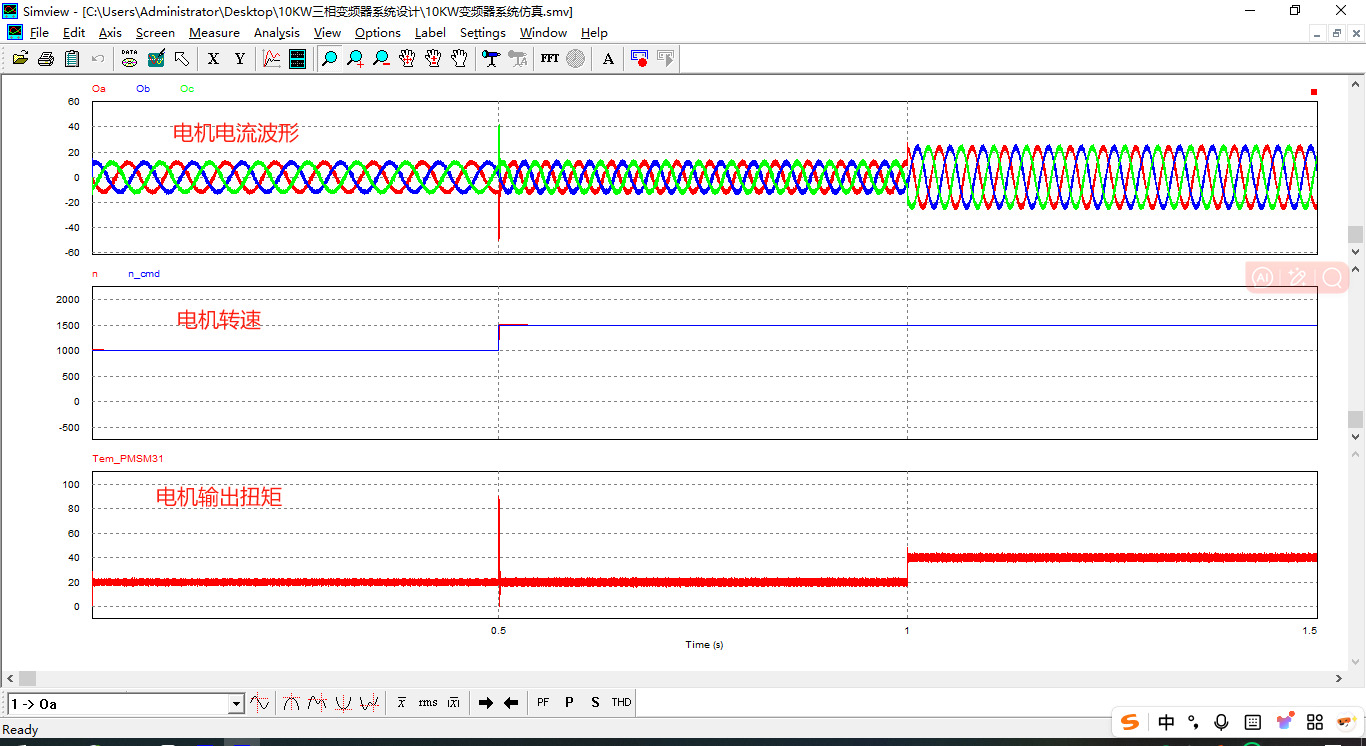Click the THD measurement button

pyautogui.click(x=621, y=703)
